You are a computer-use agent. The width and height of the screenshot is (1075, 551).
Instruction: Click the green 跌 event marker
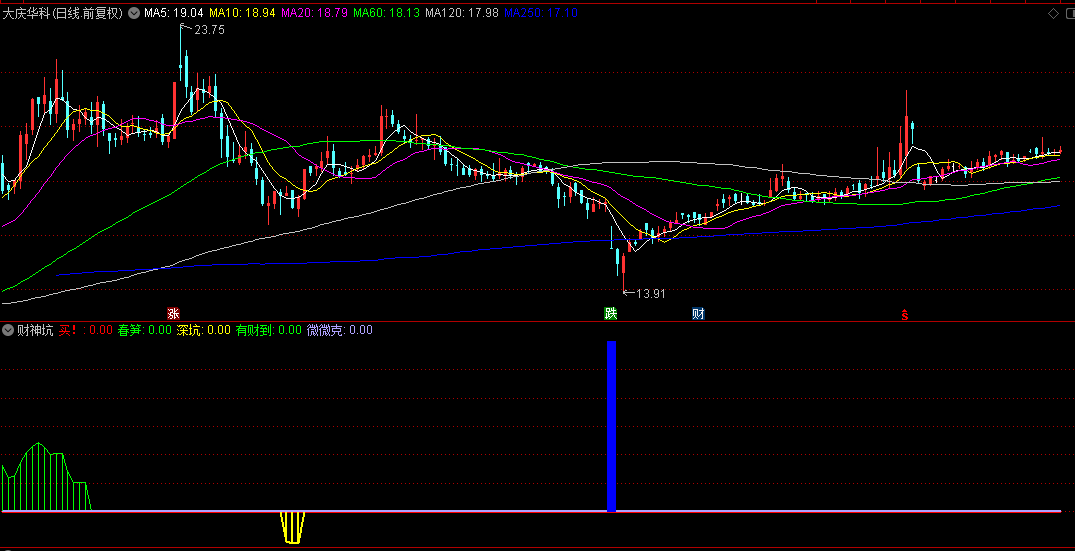click(610, 314)
